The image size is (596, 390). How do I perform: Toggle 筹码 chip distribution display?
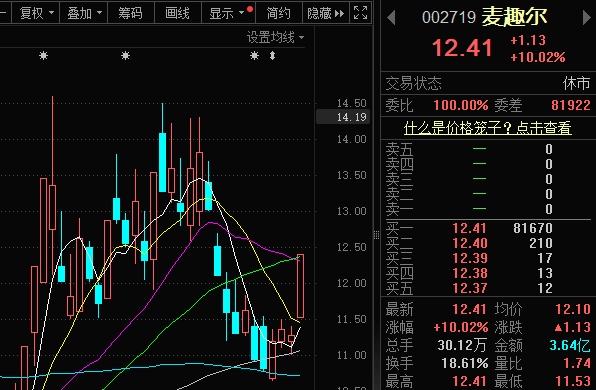(130, 13)
